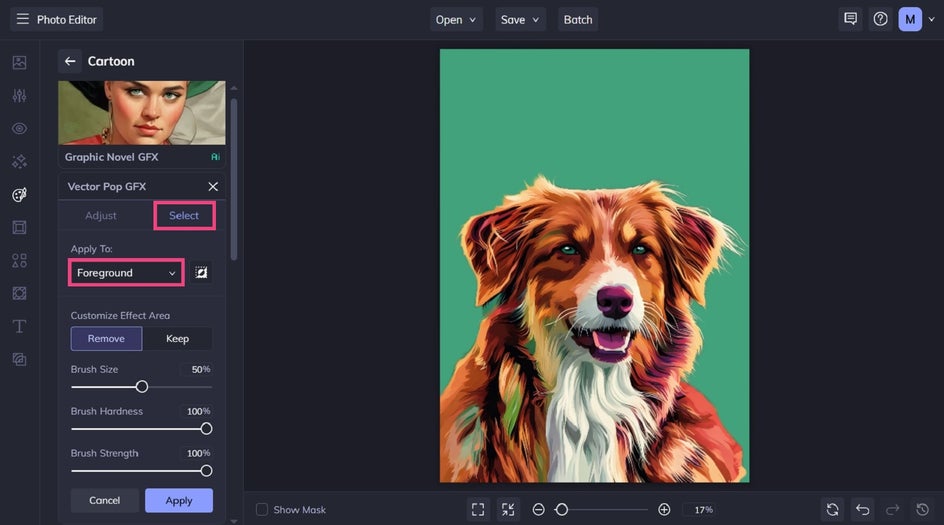Open the Touch Up eye icon
Viewport: 944px width, 525px height.
click(x=19, y=128)
